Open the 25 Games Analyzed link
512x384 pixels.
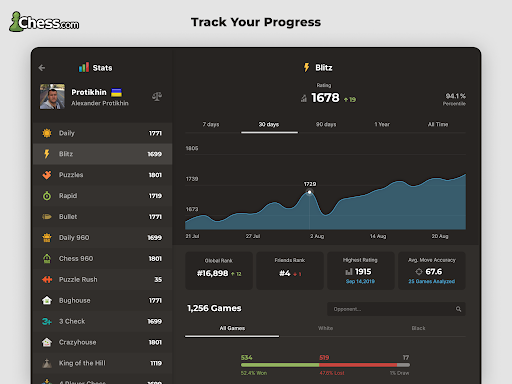click(x=432, y=281)
